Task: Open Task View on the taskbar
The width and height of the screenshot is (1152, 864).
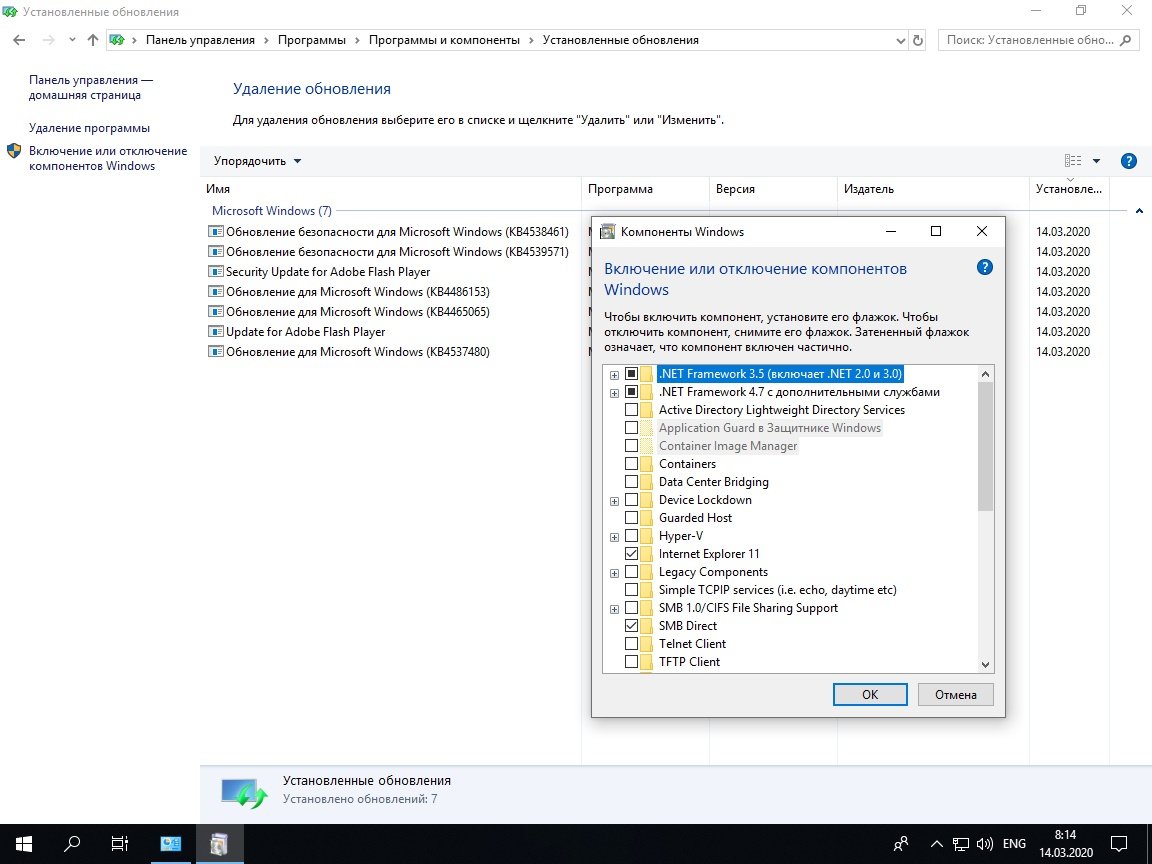Action: click(120, 844)
